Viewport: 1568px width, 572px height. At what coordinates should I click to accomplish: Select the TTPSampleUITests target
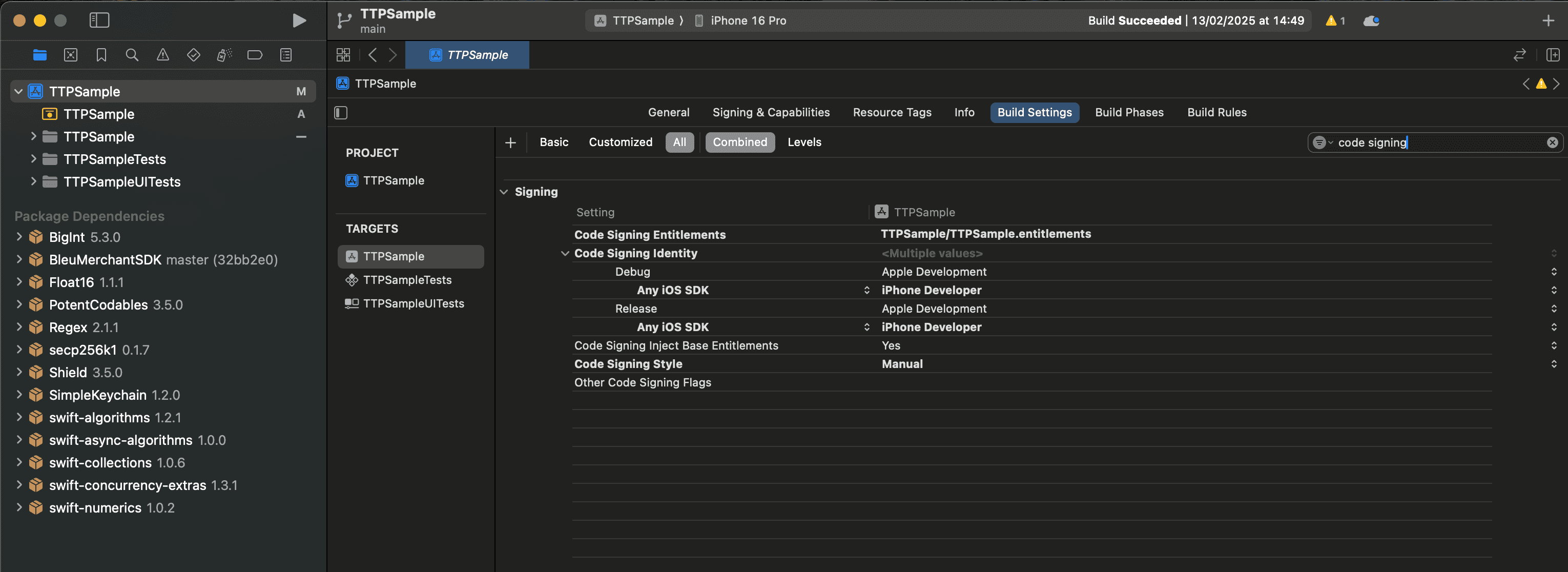[x=412, y=303]
